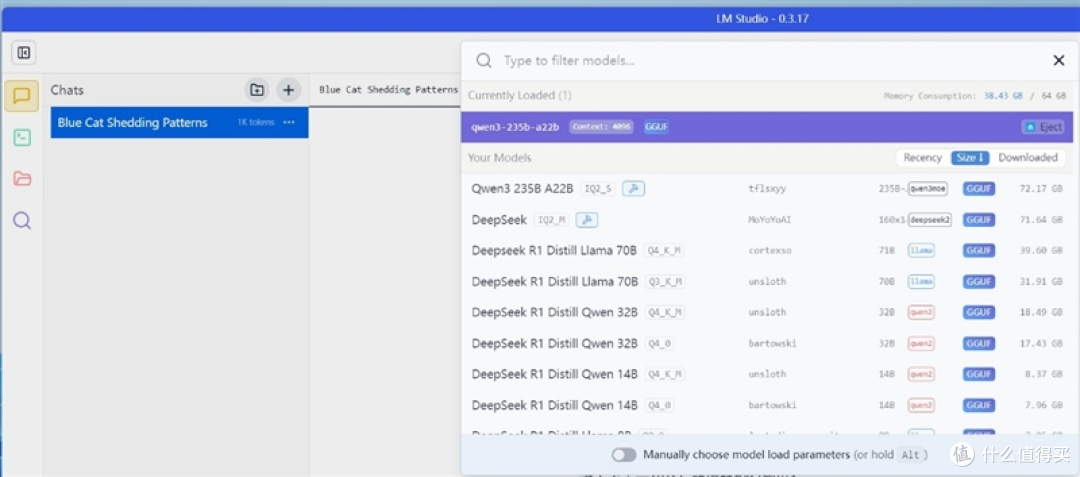Click the tflsxyy publisher name
Screen dimensions: 1080x477
click(x=768, y=189)
